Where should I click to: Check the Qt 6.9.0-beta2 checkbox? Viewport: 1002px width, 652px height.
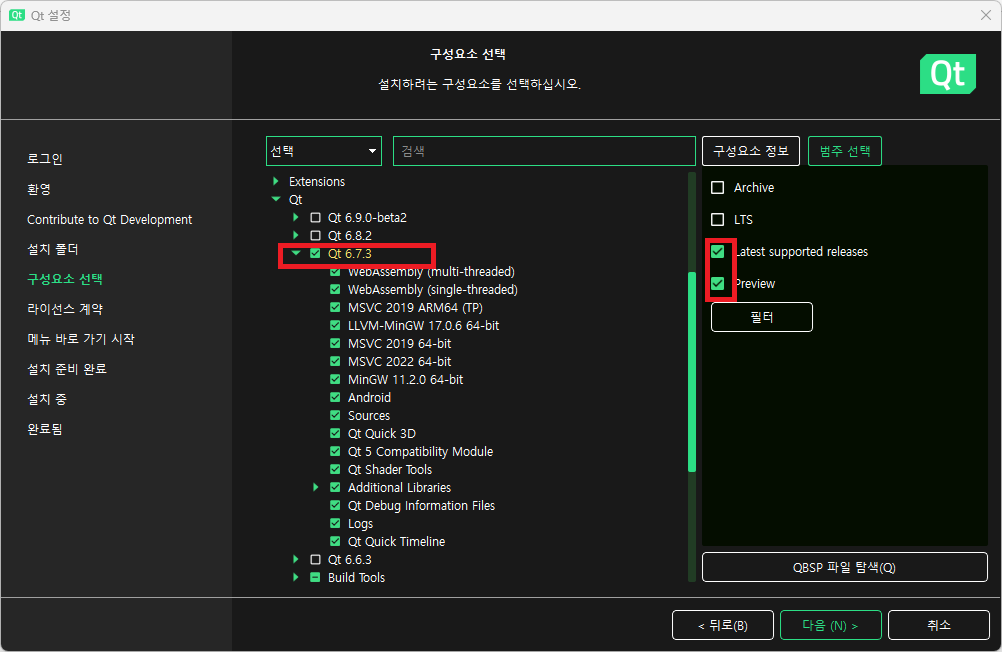pyautogui.click(x=315, y=217)
